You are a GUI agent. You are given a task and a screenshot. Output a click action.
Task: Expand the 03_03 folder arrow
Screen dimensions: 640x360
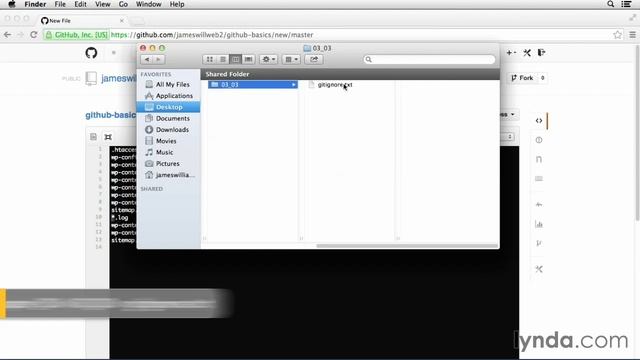point(293,84)
